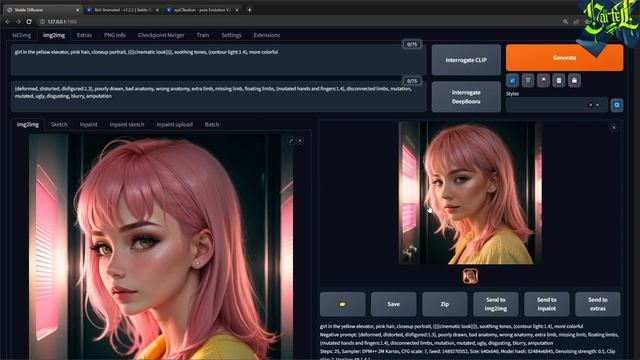Switch to the Inpaint sub-tab
The height and width of the screenshot is (360, 640).
(88, 124)
